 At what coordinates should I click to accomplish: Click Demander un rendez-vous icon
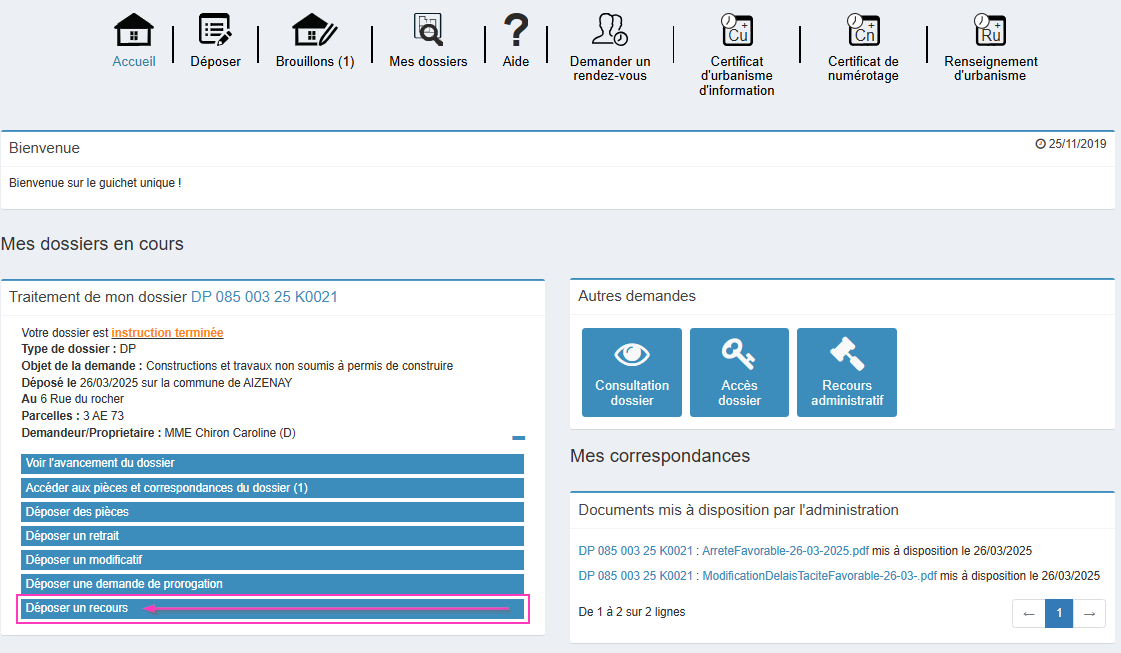(609, 30)
